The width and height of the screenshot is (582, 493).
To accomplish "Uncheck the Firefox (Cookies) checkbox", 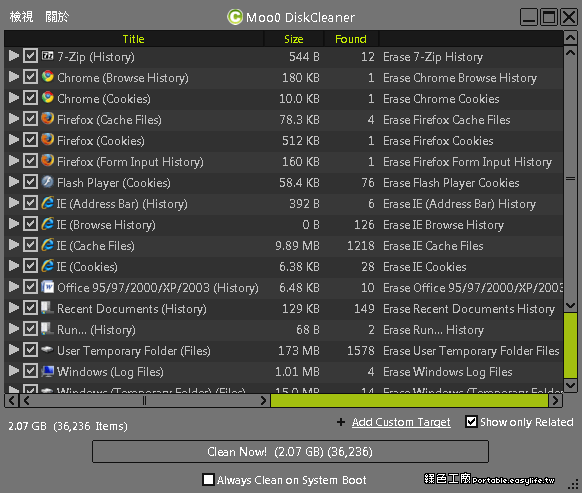I will (x=30, y=140).
